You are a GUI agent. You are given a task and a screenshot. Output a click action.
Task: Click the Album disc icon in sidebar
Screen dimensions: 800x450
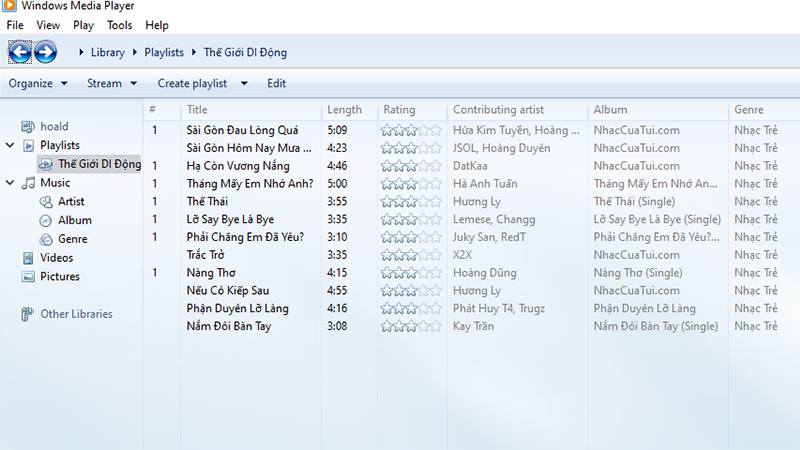(x=46, y=220)
